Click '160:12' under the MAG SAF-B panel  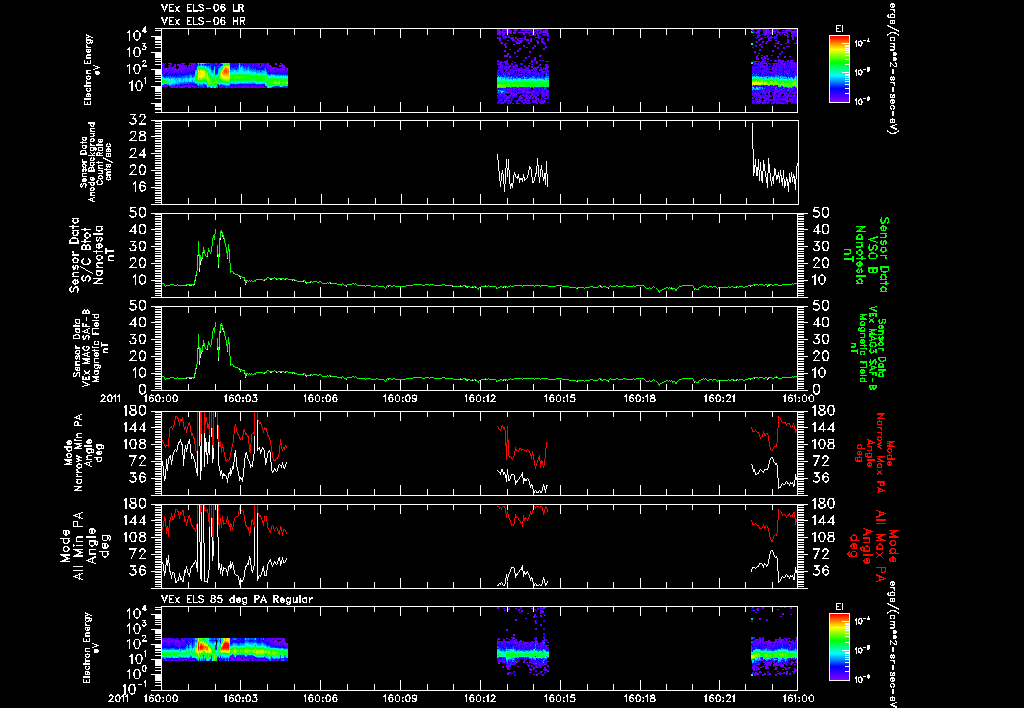click(x=480, y=398)
